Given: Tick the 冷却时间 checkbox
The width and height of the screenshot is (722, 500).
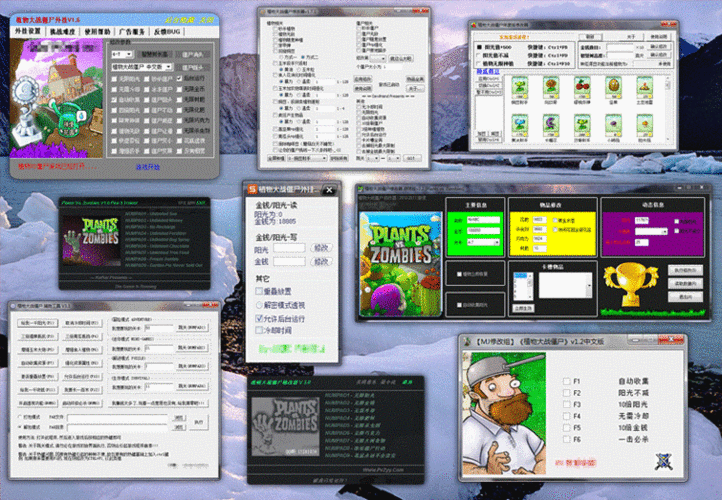Looking at the screenshot, I should click(259, 330).
